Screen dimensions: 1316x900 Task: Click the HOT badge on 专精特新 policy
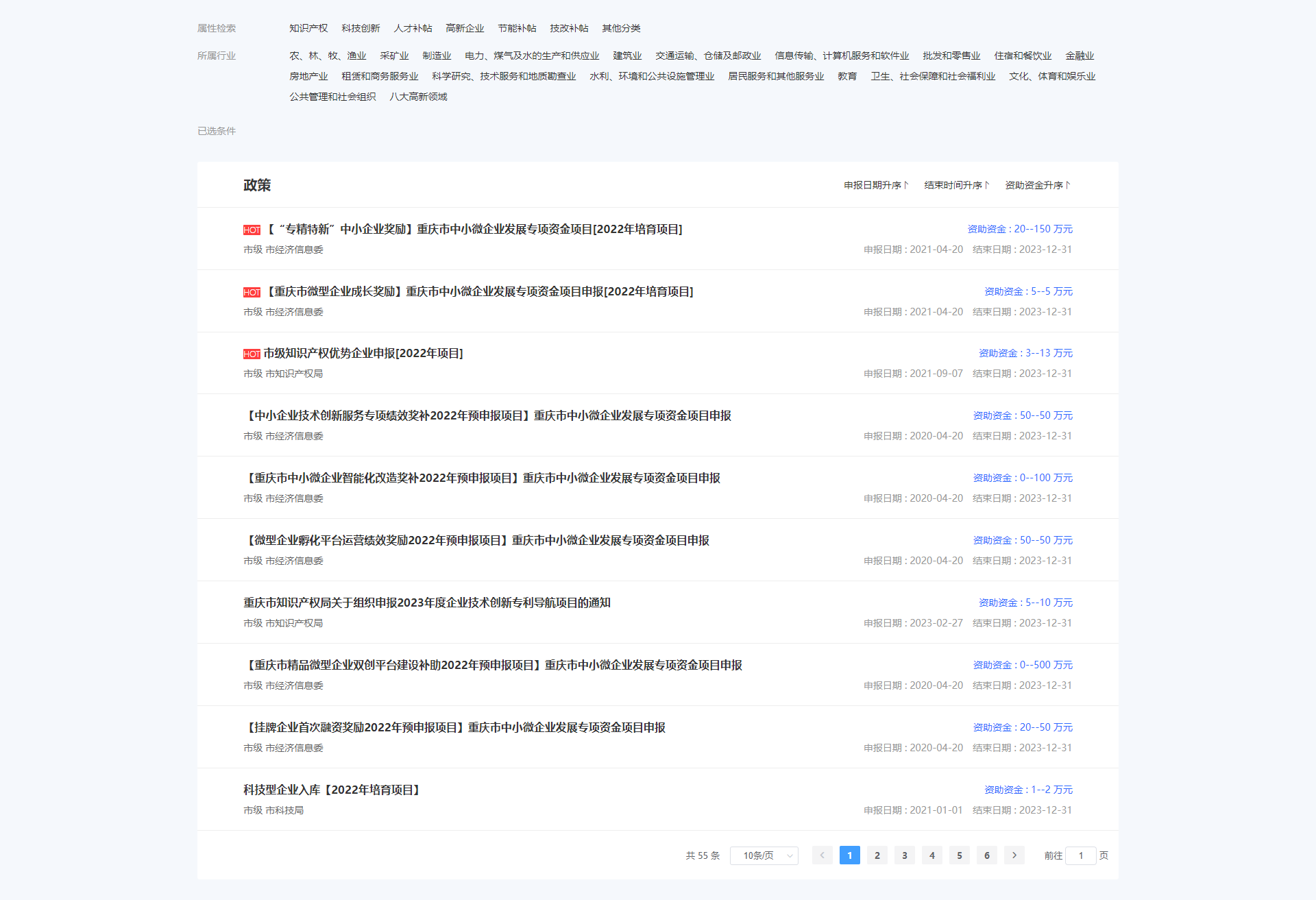252,230
